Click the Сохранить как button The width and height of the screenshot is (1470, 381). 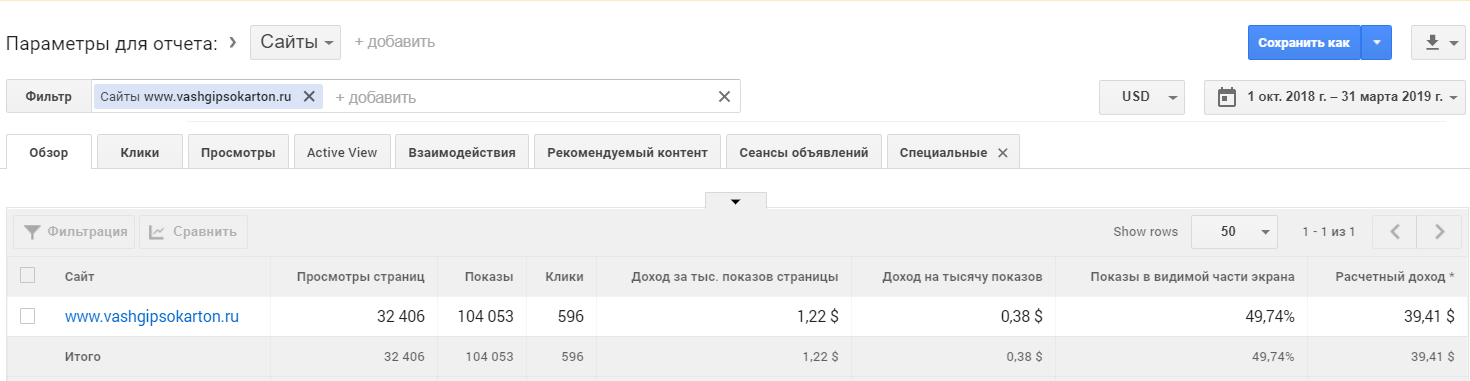1304,42
